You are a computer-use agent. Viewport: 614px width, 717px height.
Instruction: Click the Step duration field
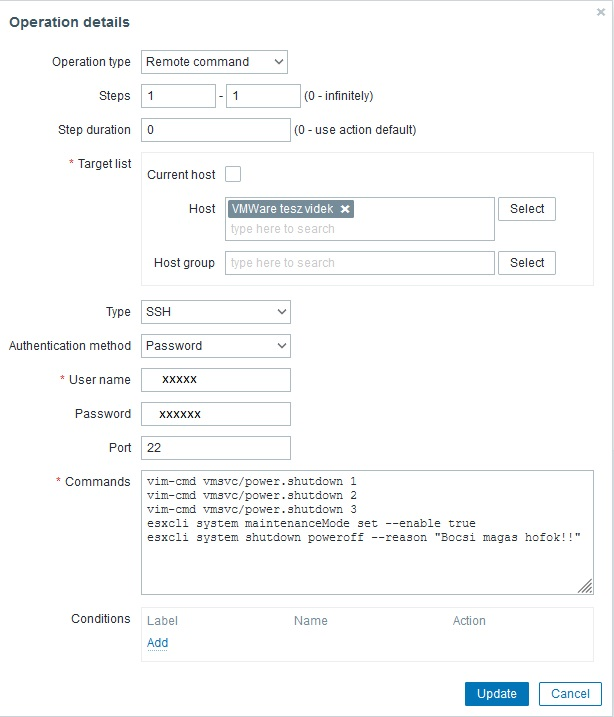[x=215, y=130]
